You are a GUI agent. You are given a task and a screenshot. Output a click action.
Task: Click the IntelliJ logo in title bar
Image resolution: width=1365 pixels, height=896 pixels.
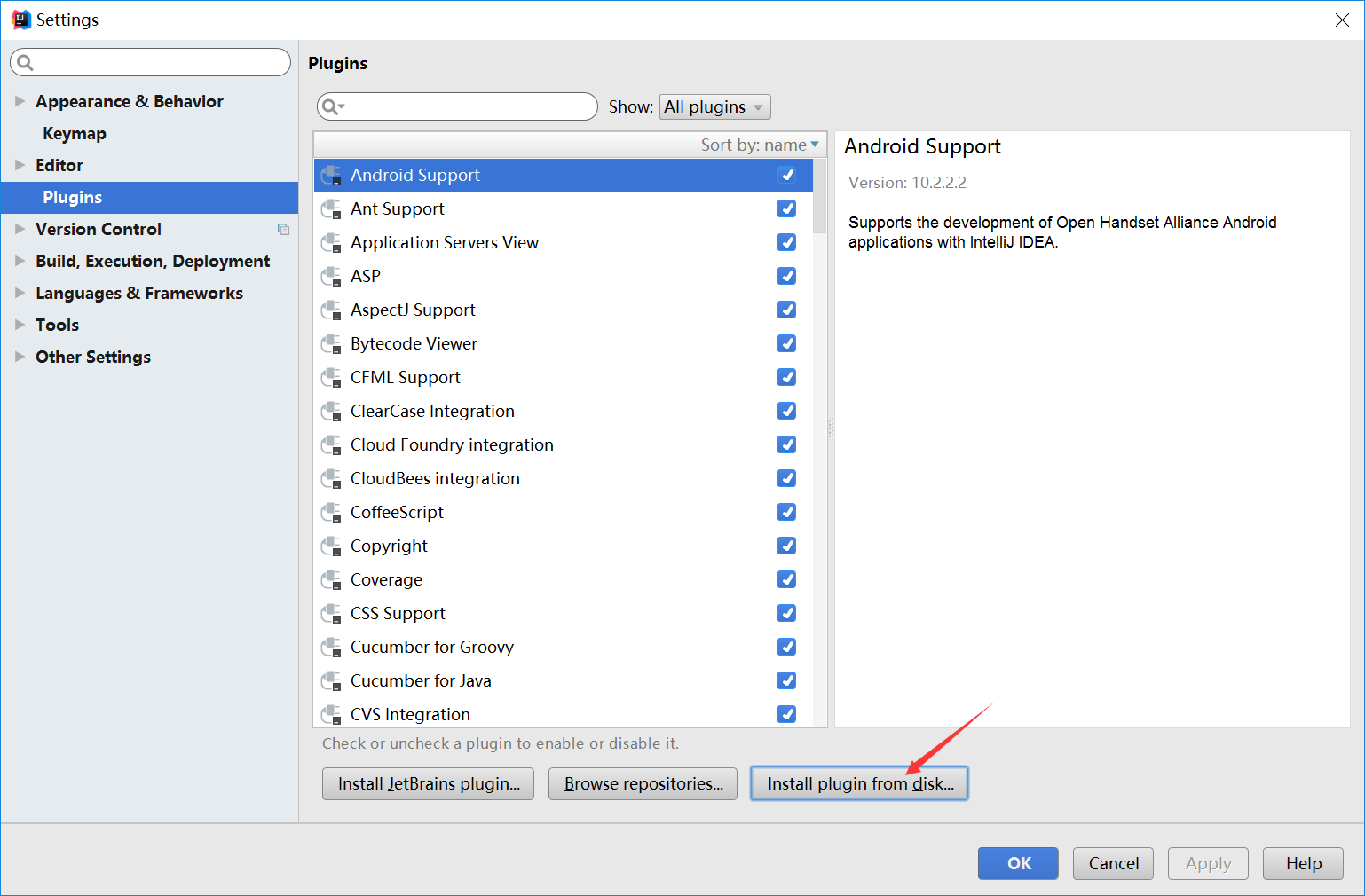pyautogui.click(x=20, y=20)
